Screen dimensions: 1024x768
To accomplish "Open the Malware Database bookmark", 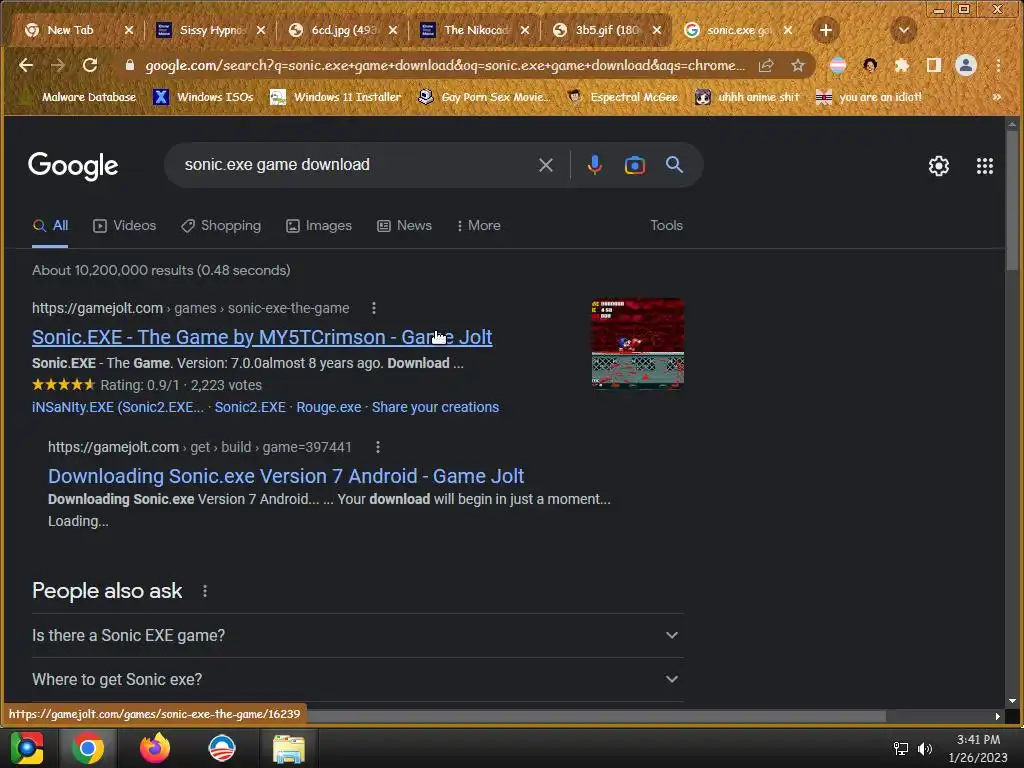I will coord(79,97).
